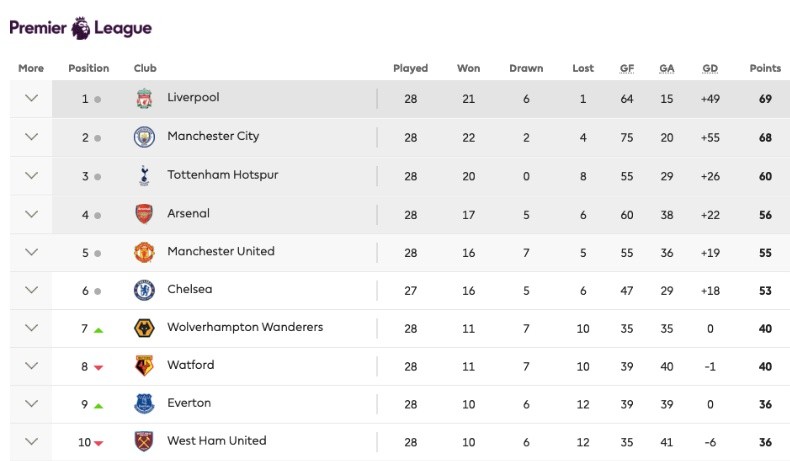790x461 pixels.
Task: Click the green up arrow beside position 7
Action: (98, 329)
